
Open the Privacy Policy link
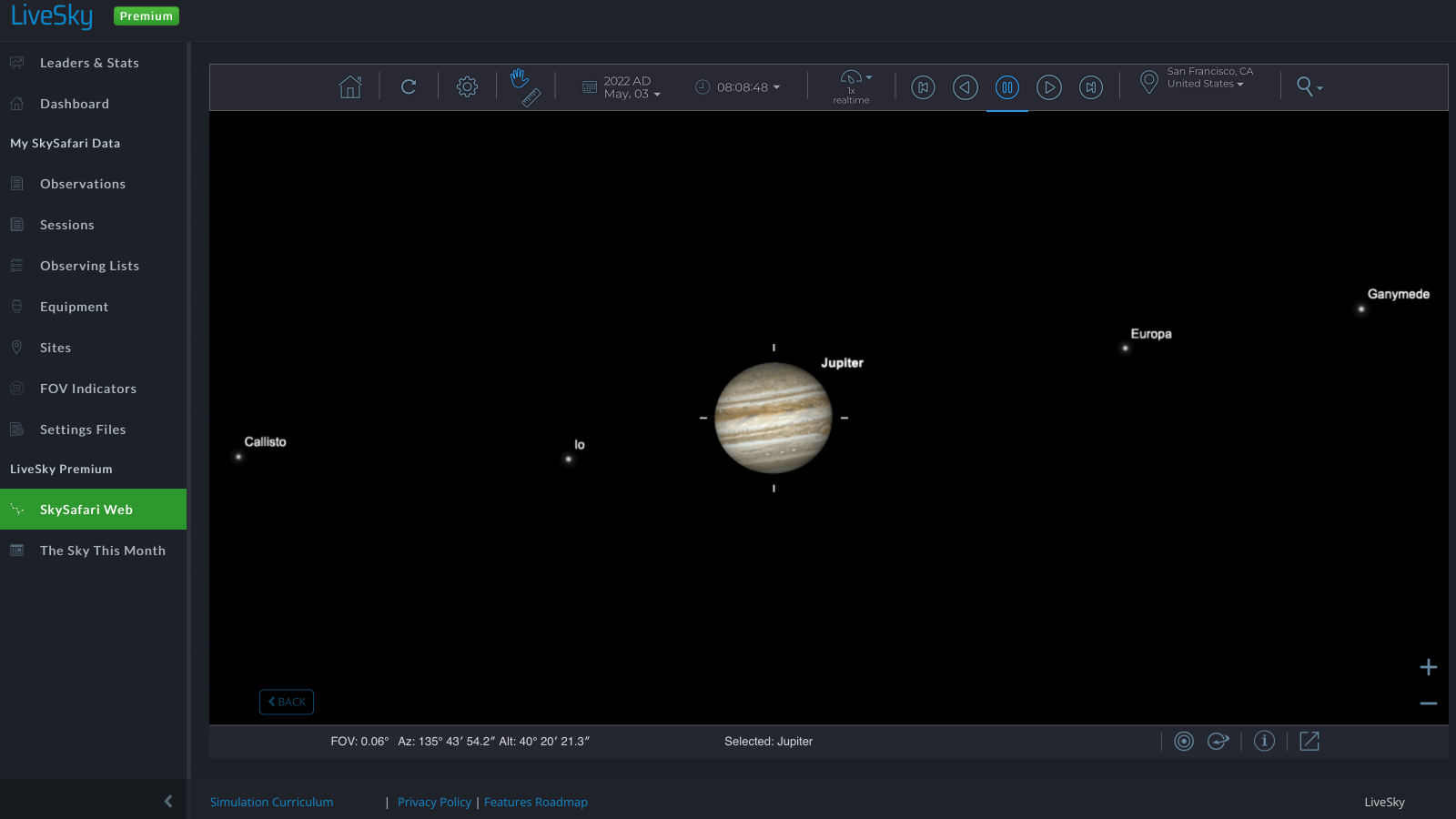tap(434, 802)
